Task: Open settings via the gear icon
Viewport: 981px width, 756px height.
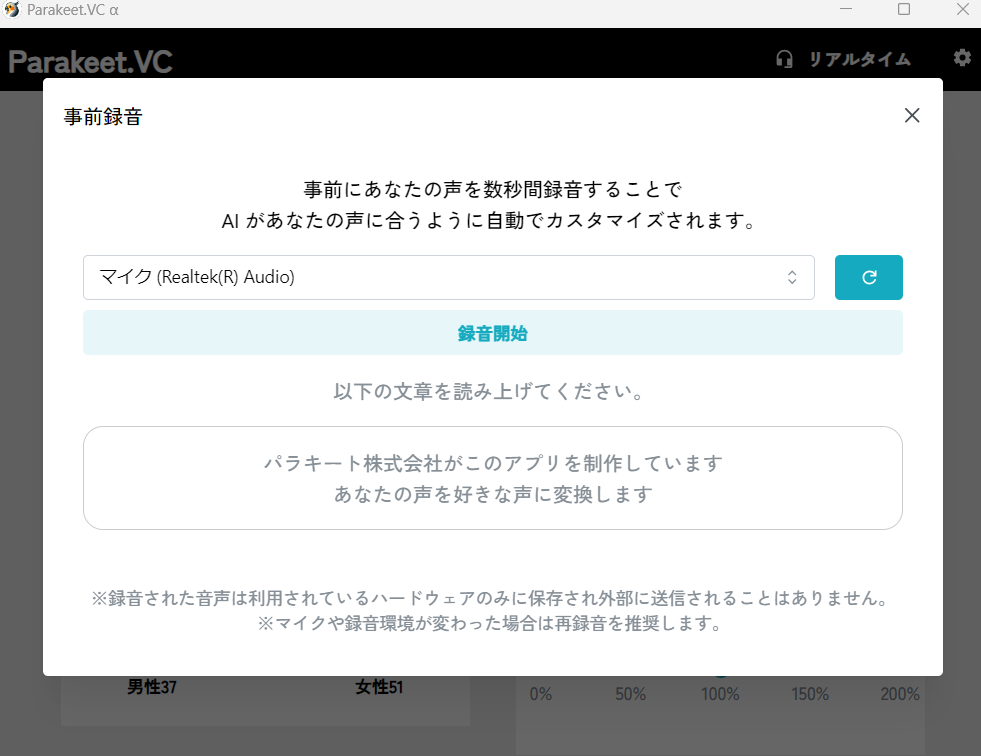Action: click(x=962, y=58)
